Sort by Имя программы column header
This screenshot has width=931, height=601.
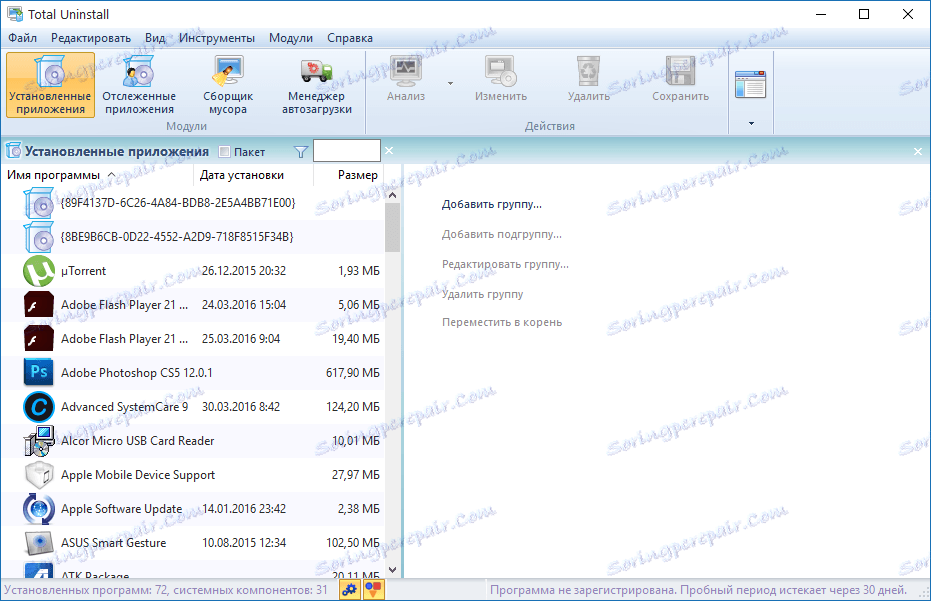click(x=53, y=175)
